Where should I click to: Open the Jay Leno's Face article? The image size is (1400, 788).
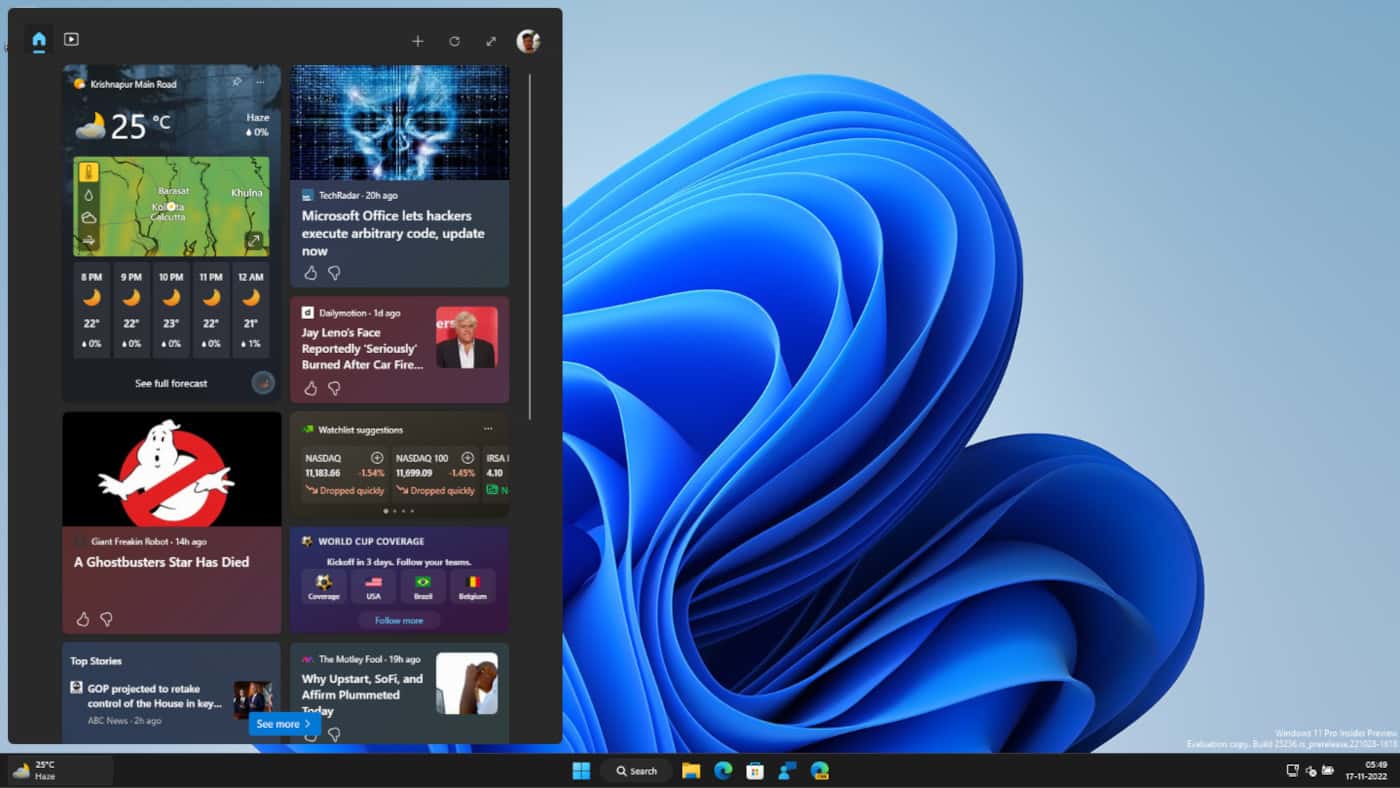point(362,349)
